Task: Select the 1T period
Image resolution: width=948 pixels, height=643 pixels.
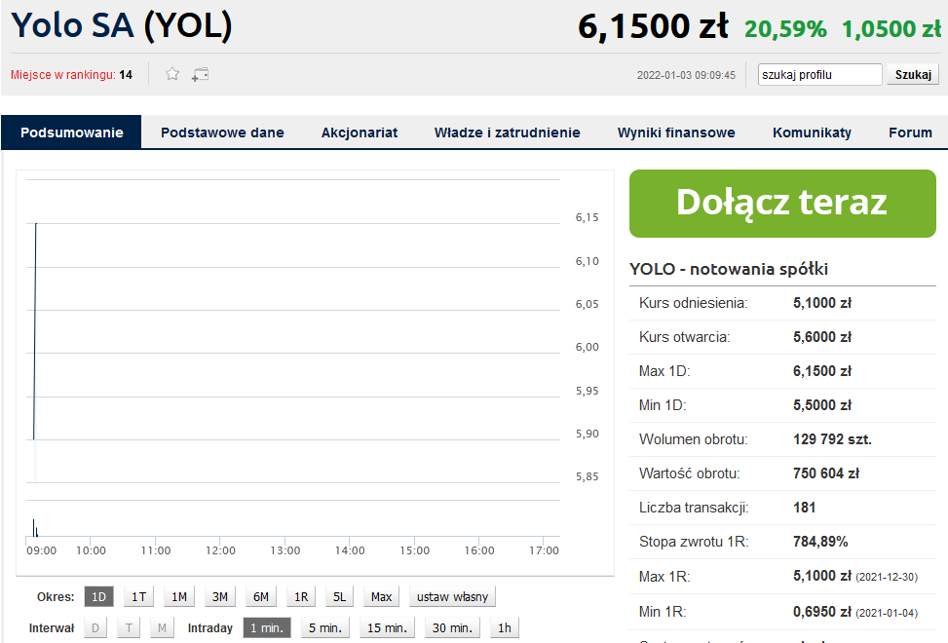Action: (139, 596)
